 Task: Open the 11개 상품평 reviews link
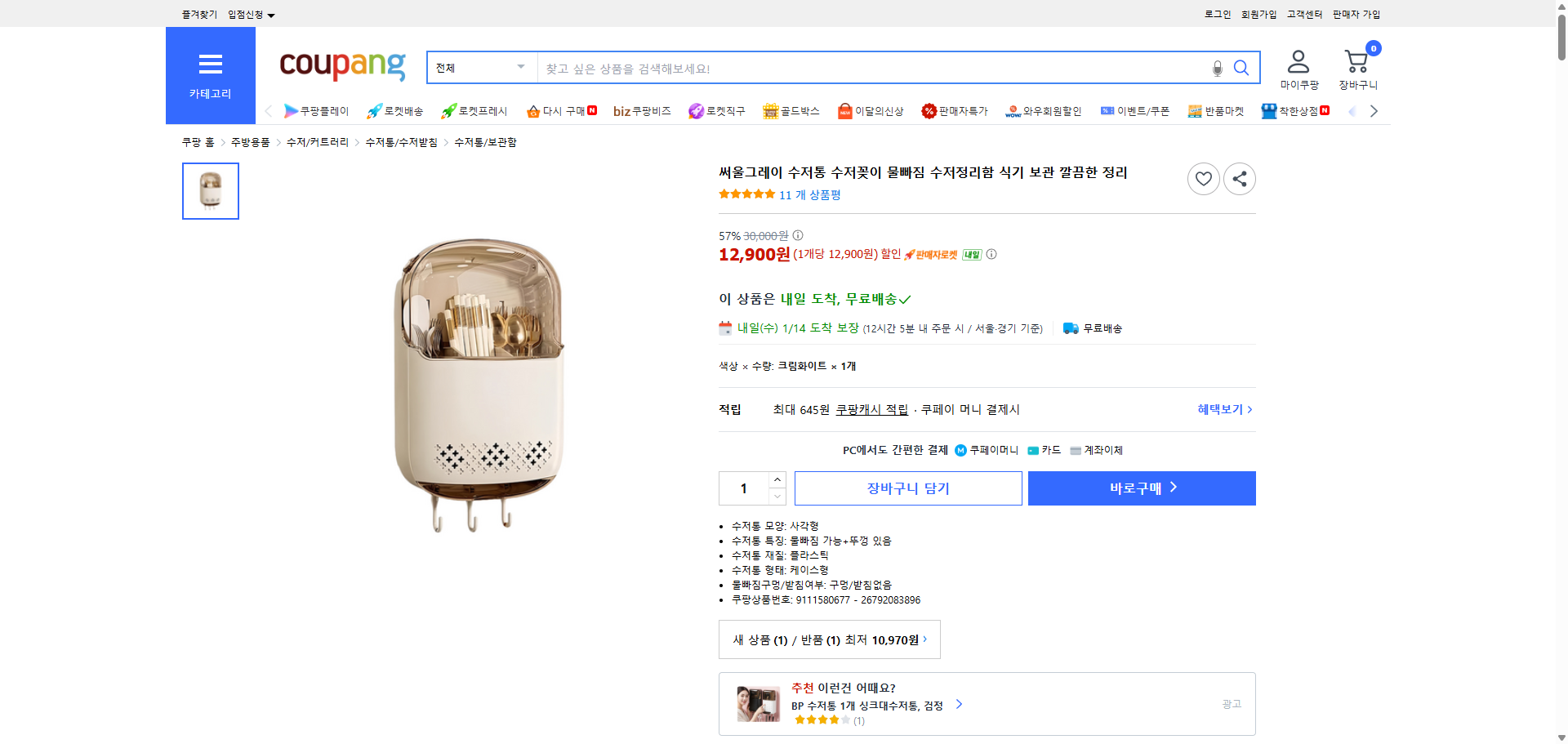click(809, 194)
